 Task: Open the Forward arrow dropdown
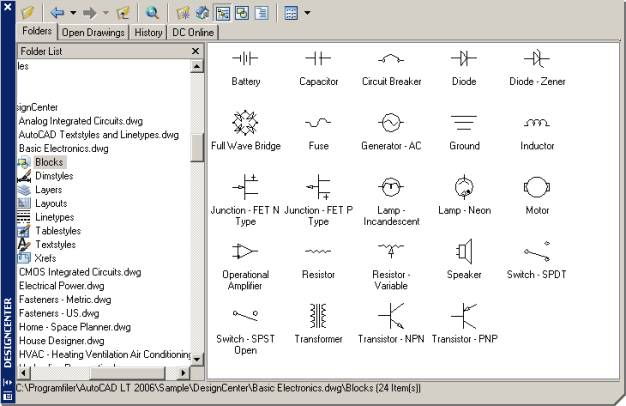[x=105, y=13]
